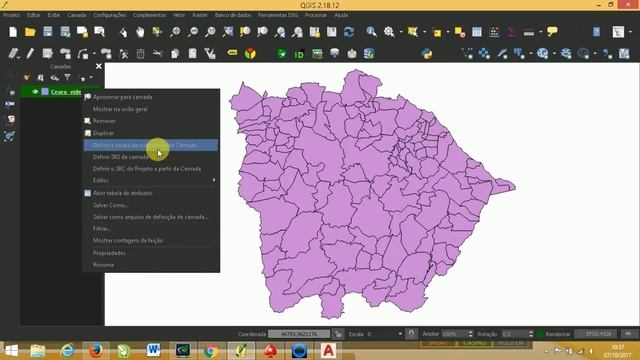Image resolution: width=640 pixels, height=360 pixels.
Task: Open the Python console icon
Action: (x=427, y=53)
